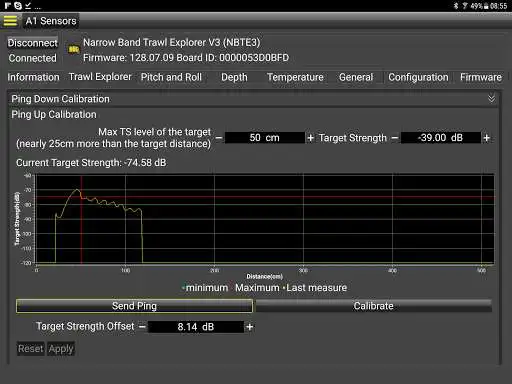Increase the Target Strength Offset
This screenshot has width=512, height=384.
pos(250,327)
